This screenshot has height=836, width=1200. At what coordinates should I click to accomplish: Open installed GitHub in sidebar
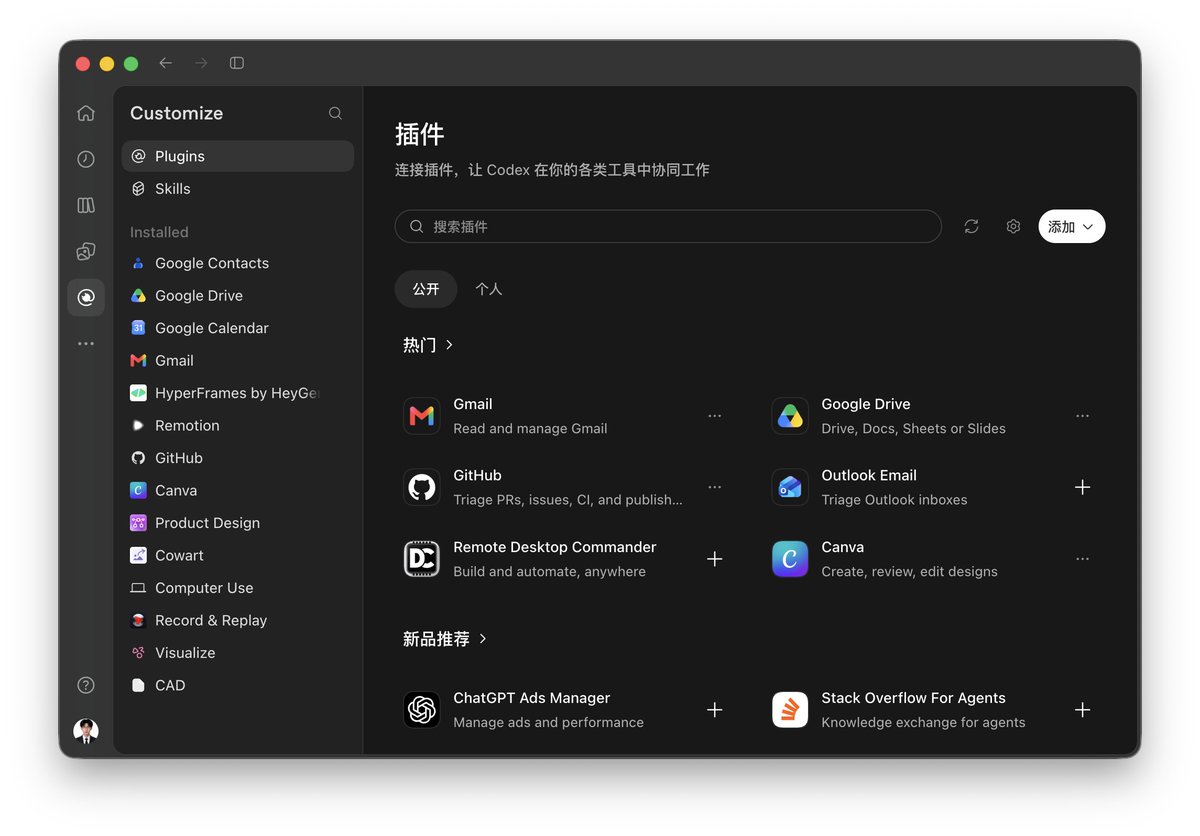point(238,458)
